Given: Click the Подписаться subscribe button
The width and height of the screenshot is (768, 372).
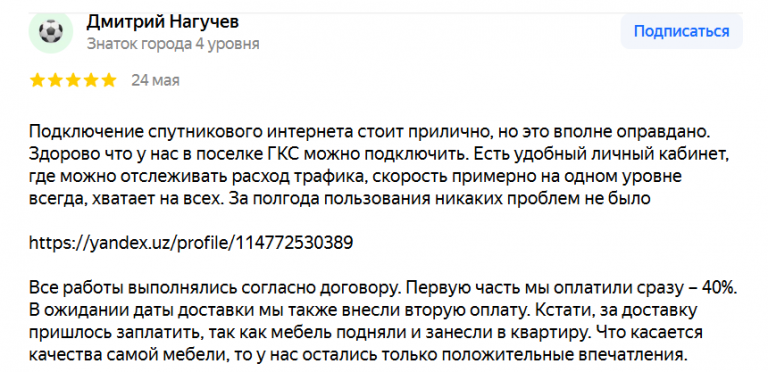Looking at the screenshot, I should [681, 31].
